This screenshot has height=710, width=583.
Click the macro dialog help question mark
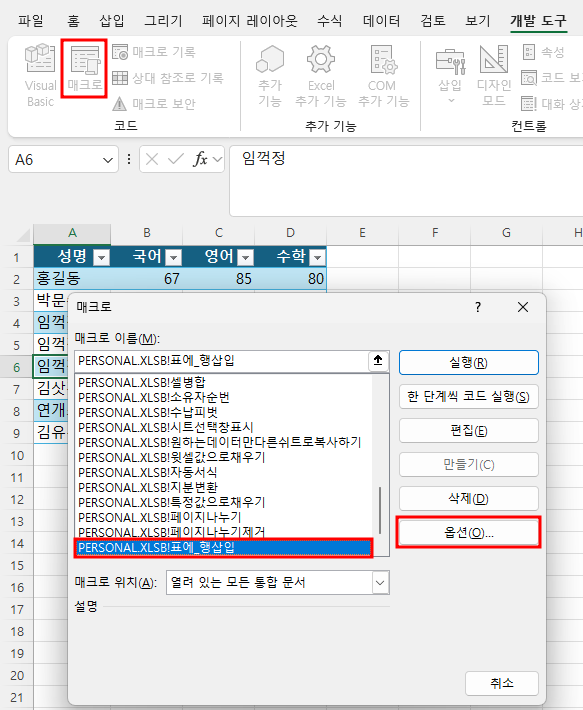[x=478, y=307]
